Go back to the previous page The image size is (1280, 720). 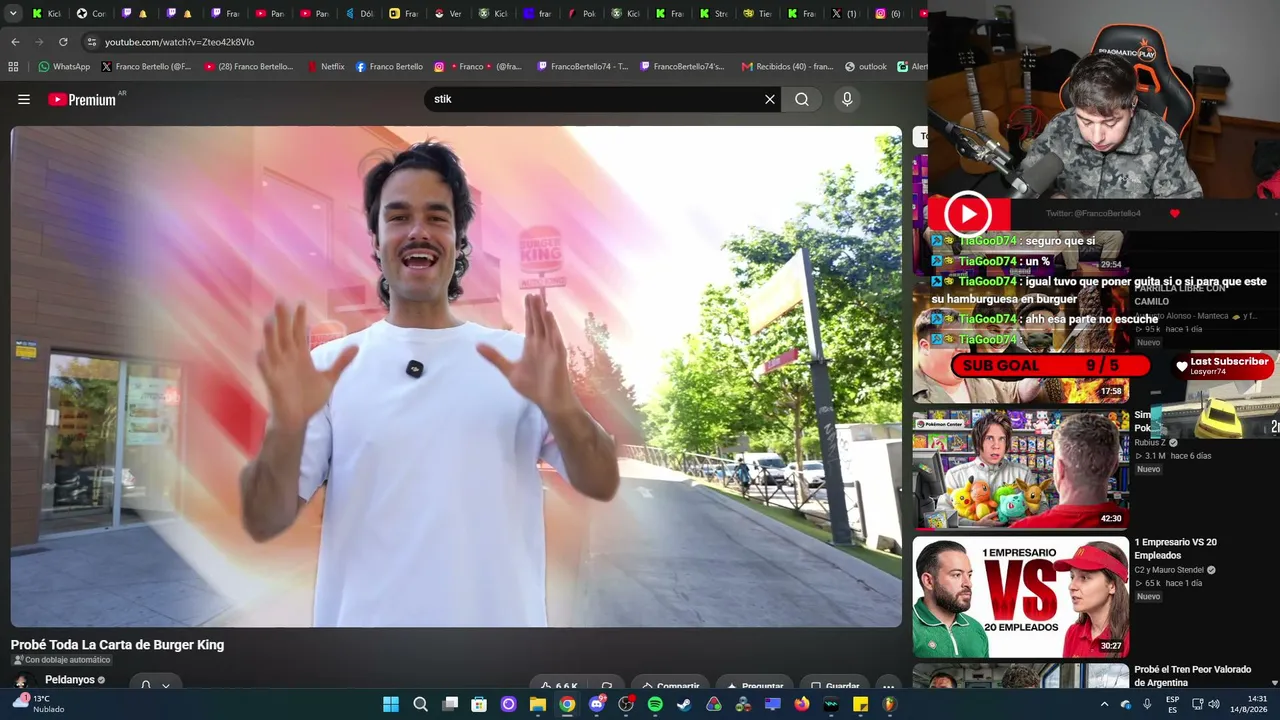coord(15,42)
